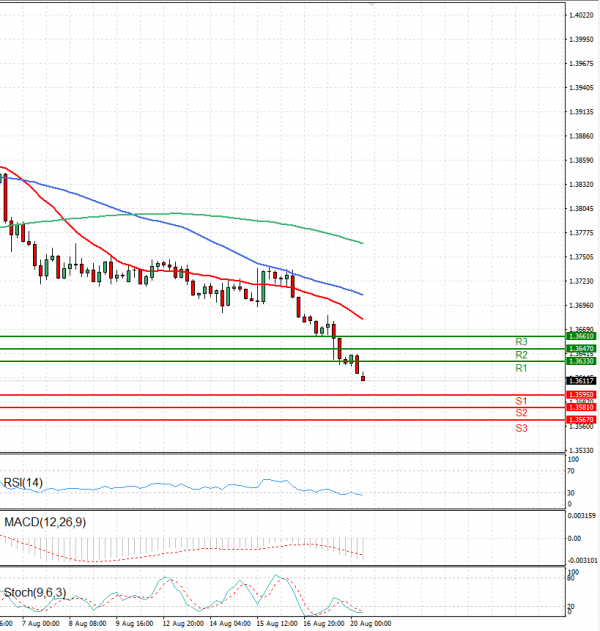Click the RSI(14) indicator label
This screenshot has width=600, height=631.
tap(23, 483)
